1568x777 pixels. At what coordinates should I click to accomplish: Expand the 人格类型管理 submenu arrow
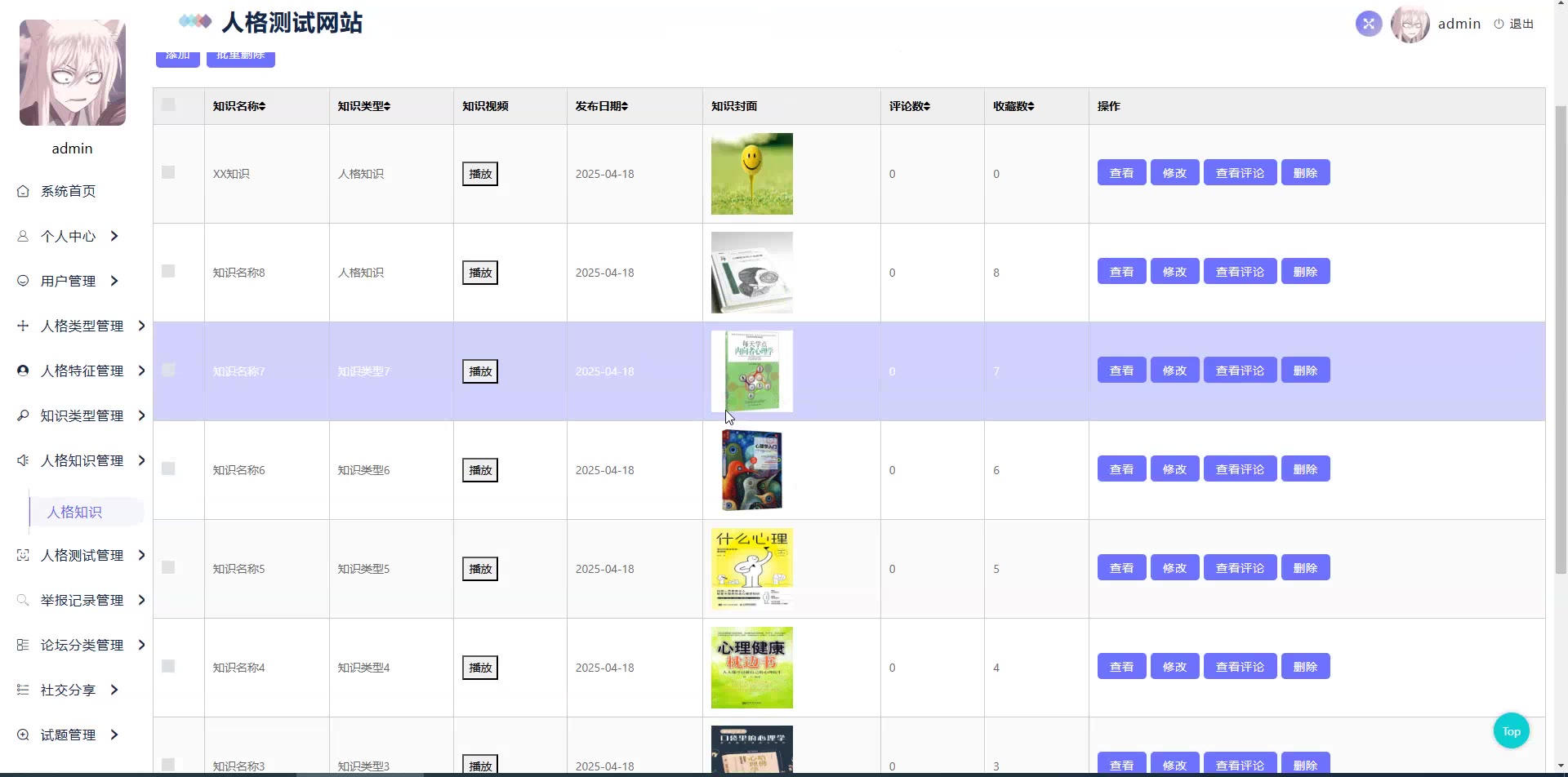click(141, 326)
